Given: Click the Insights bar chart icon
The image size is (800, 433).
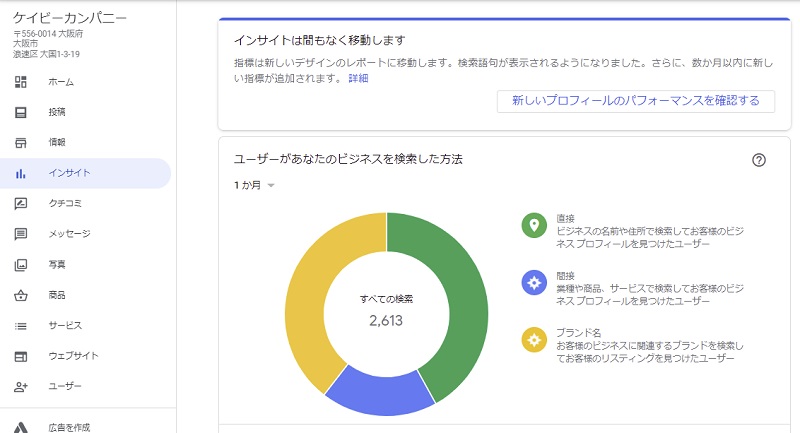Looking at the screenshot, I should [20, 173].
